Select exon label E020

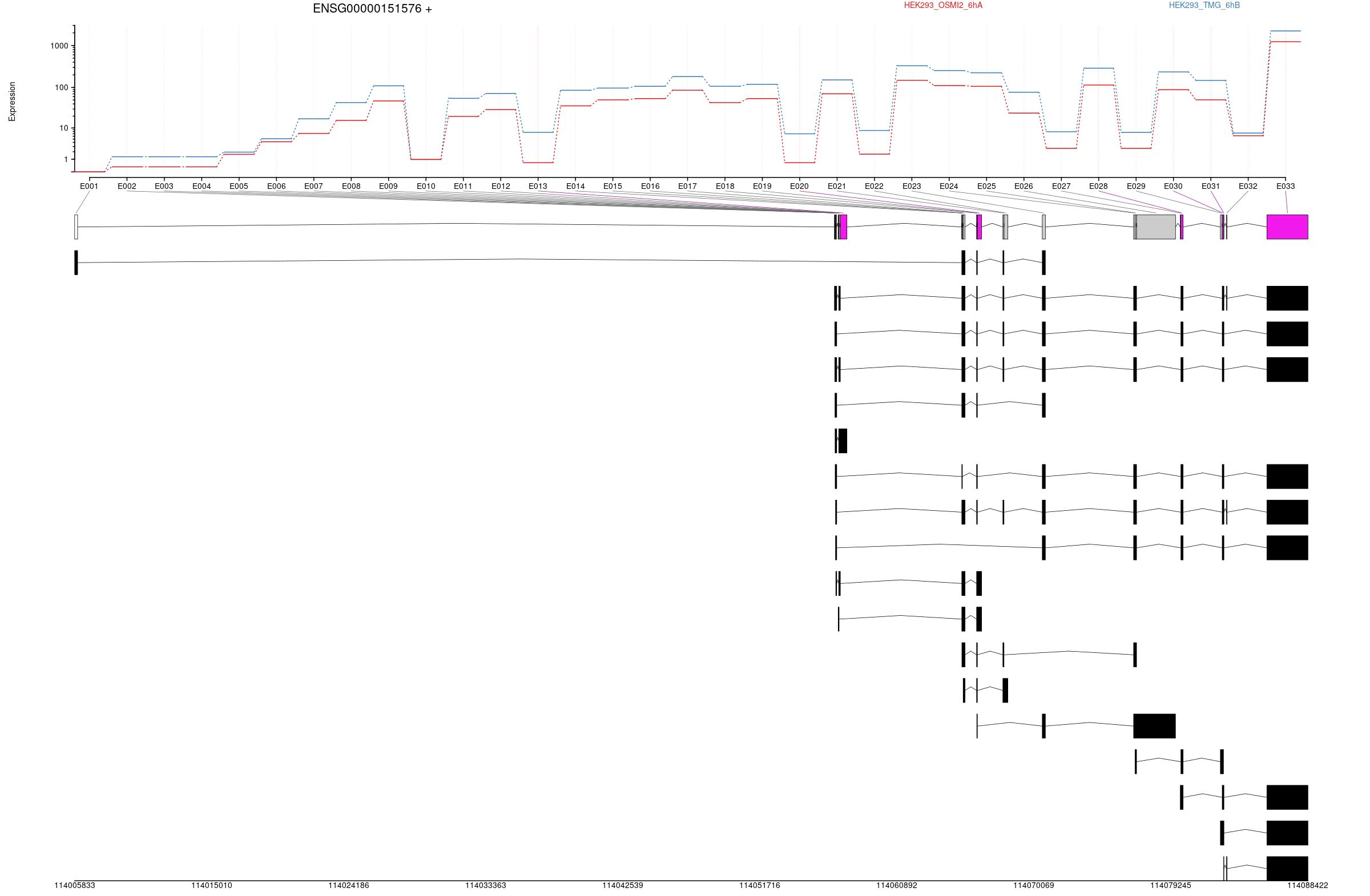(x=800, y=186)
